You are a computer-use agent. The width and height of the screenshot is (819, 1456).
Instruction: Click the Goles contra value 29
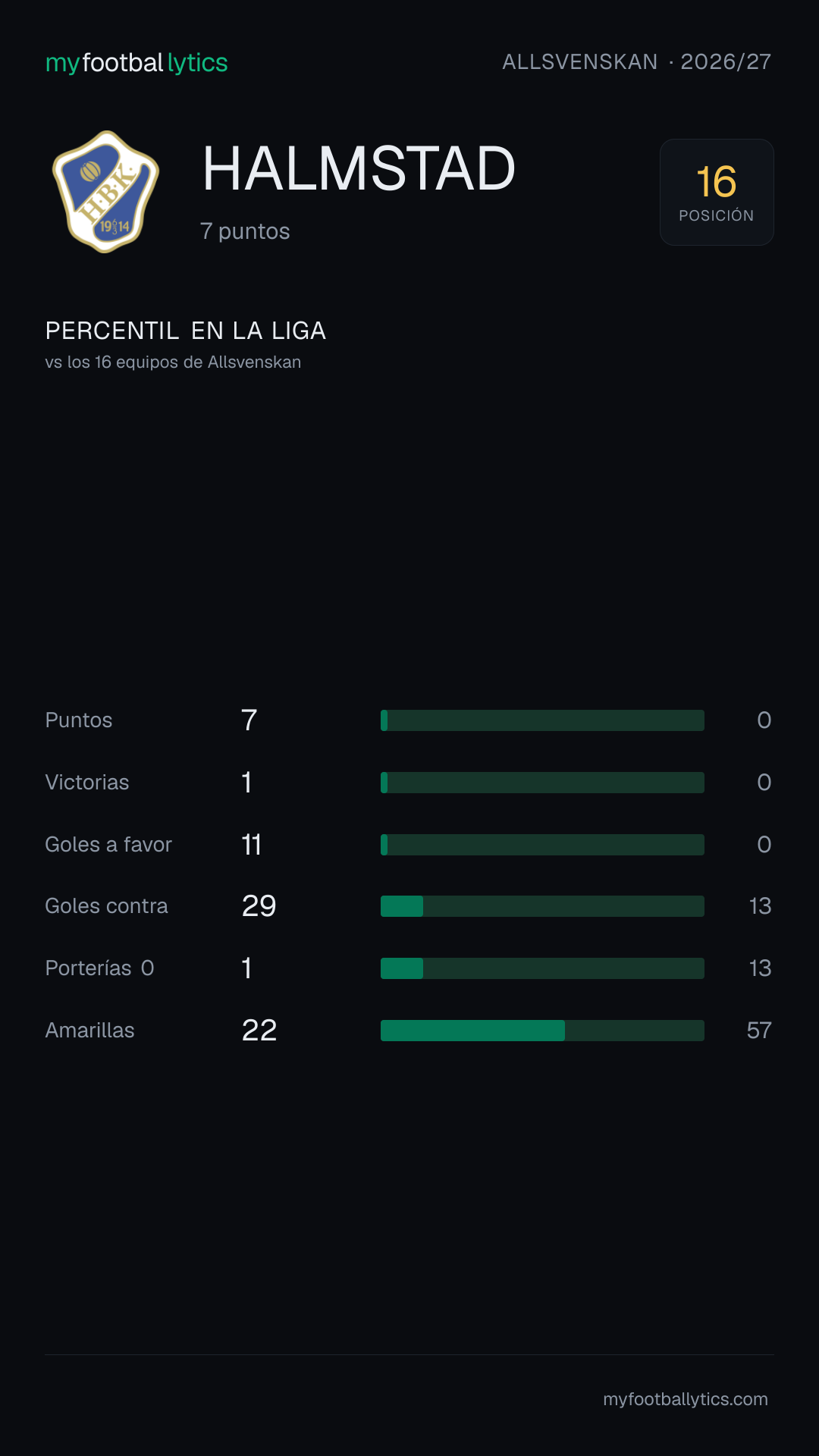pos(259,906)
